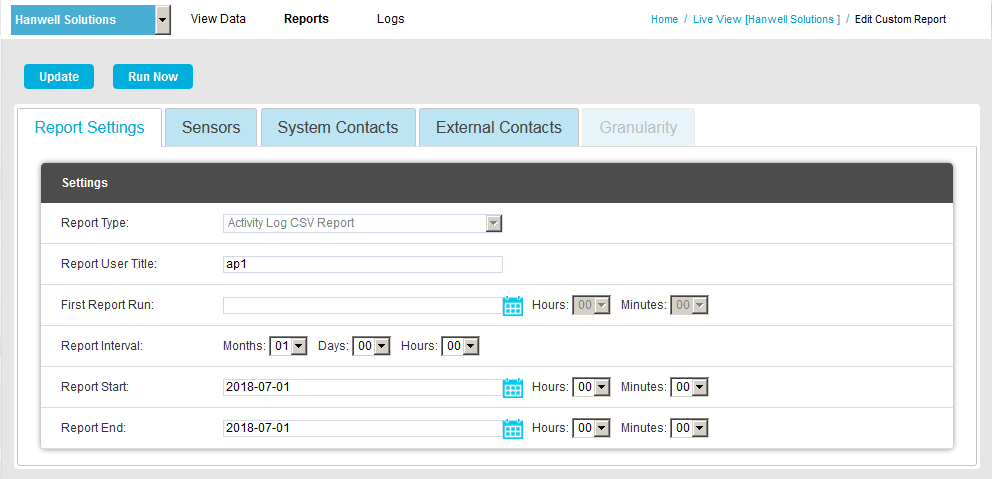992x479 pixels.
Task: Open First Report Run Minutes dropdown
Action: click(690, 305)
